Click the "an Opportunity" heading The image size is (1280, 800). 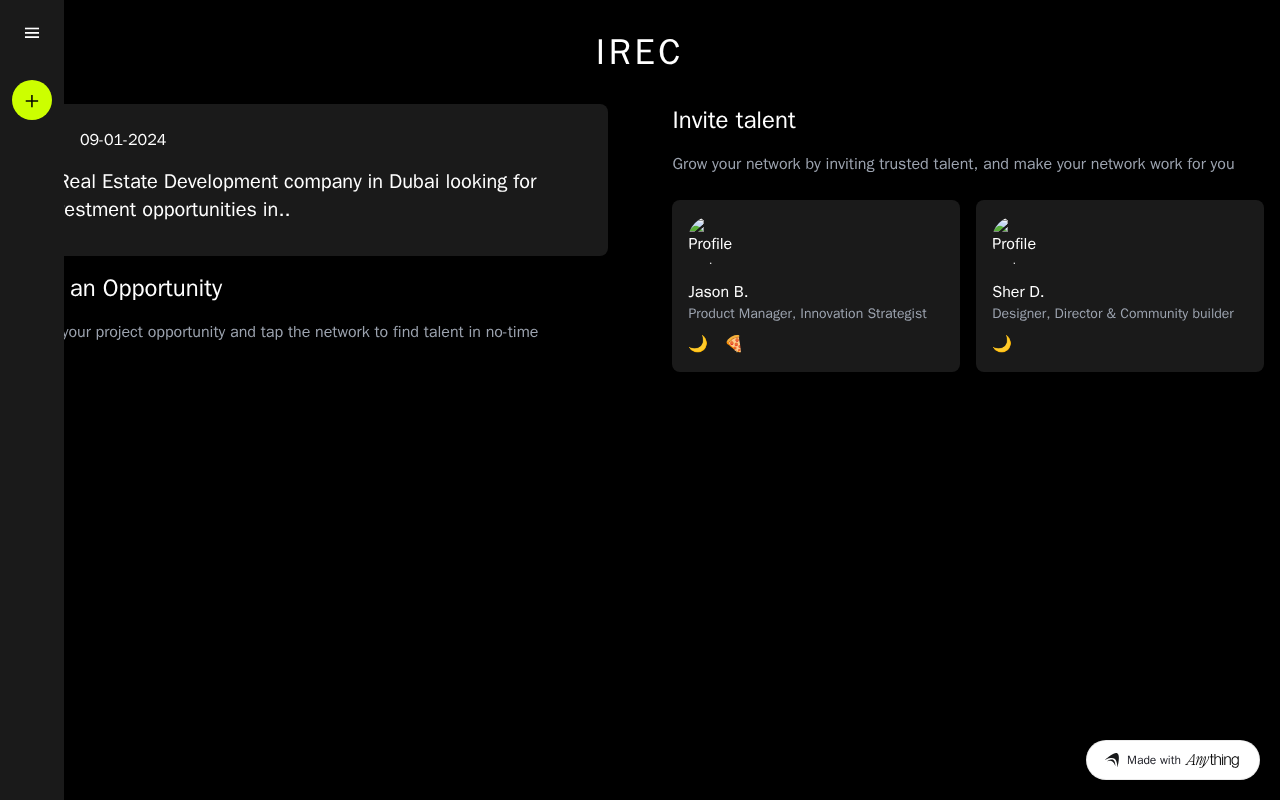(x=146, y=288)
